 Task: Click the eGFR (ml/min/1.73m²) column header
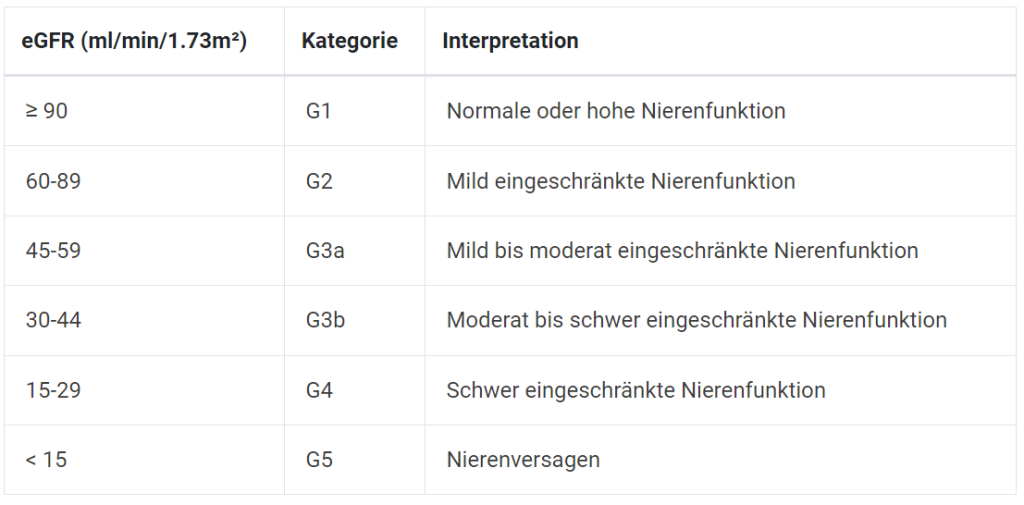[x=134, y=41]
